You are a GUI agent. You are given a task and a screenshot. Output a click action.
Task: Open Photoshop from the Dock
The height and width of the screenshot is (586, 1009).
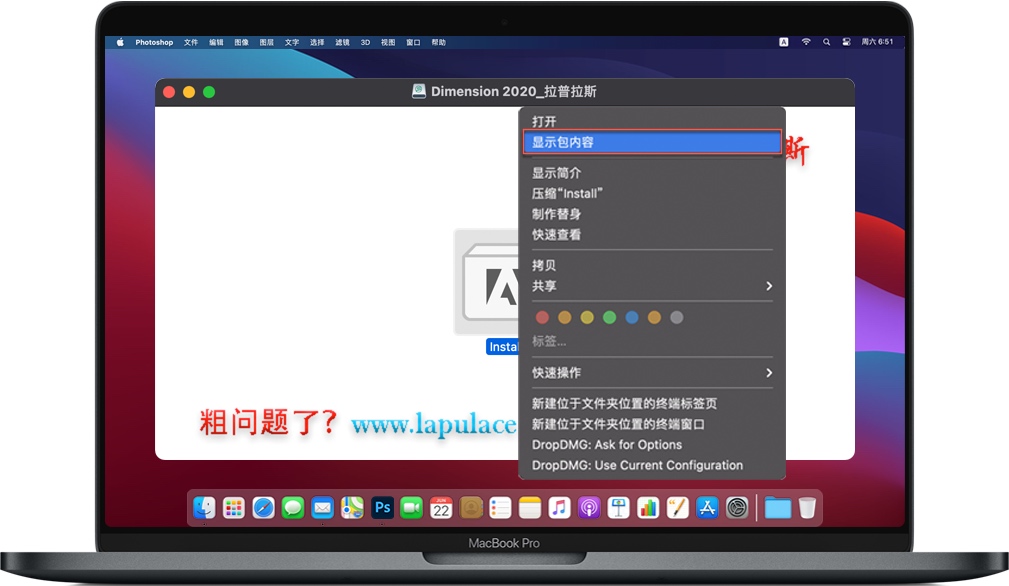pyautogui.click(x=383, y=508)
